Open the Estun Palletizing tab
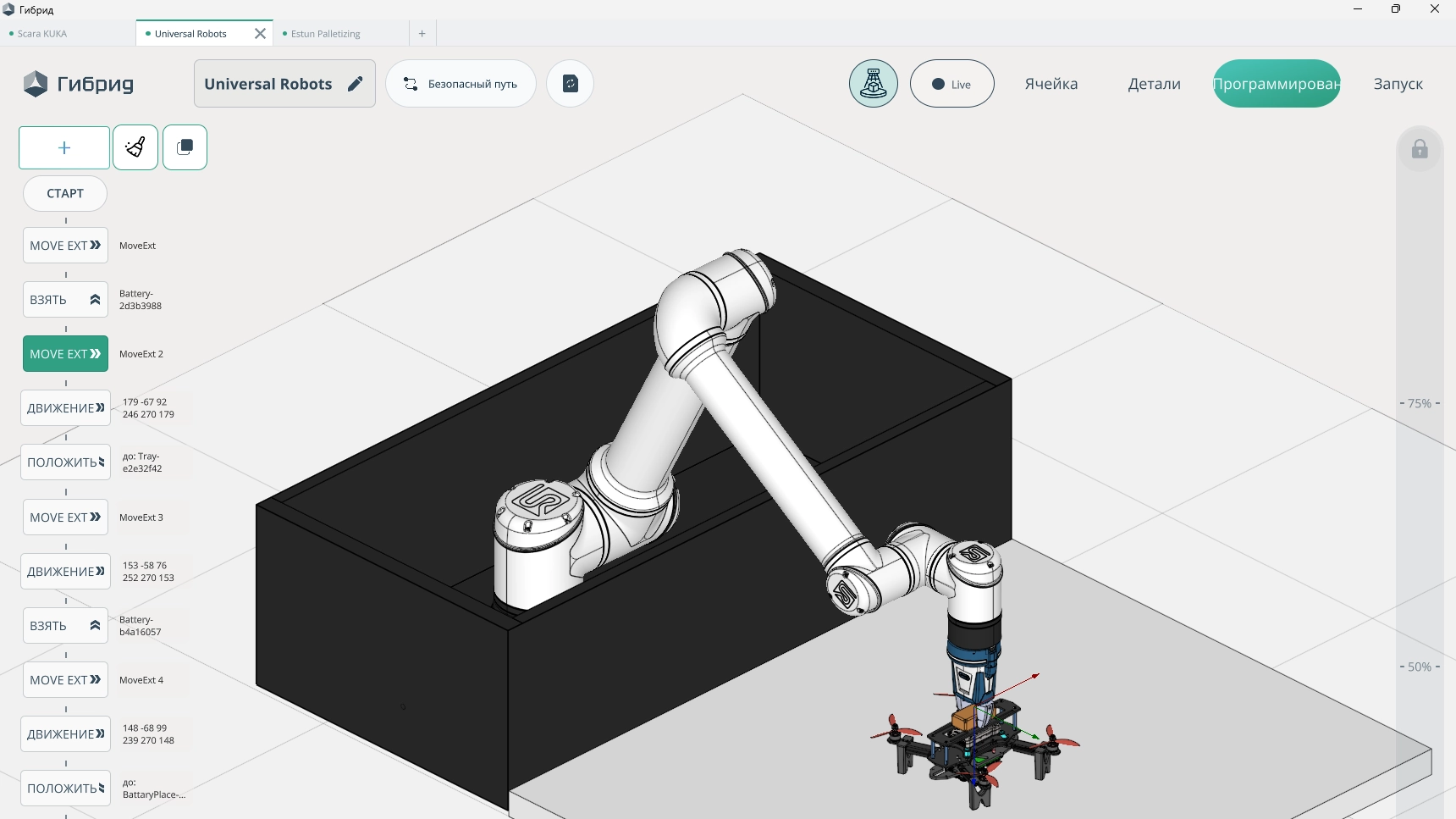1456x819 pixels. pyautogui.click(x=325, y=34)
